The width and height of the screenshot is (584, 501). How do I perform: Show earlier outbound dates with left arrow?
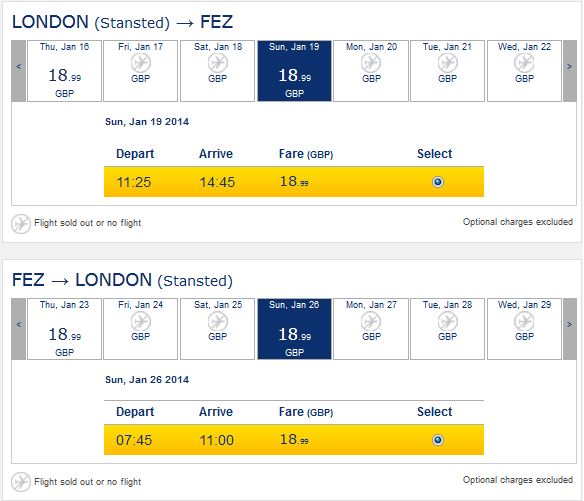tap(19, 71)
